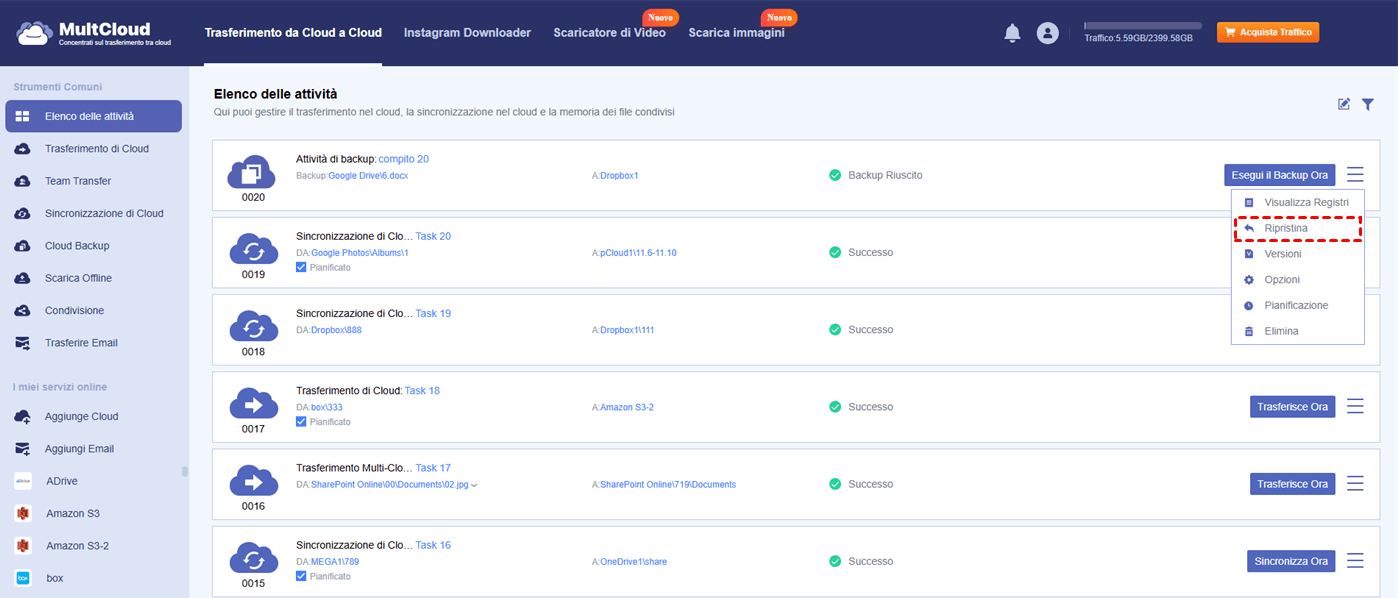Image resolution: width=1398 pixels, height=598 pixels.
Task: Click the sidebar scrollbar handle
Action: (x=184, y=471)
